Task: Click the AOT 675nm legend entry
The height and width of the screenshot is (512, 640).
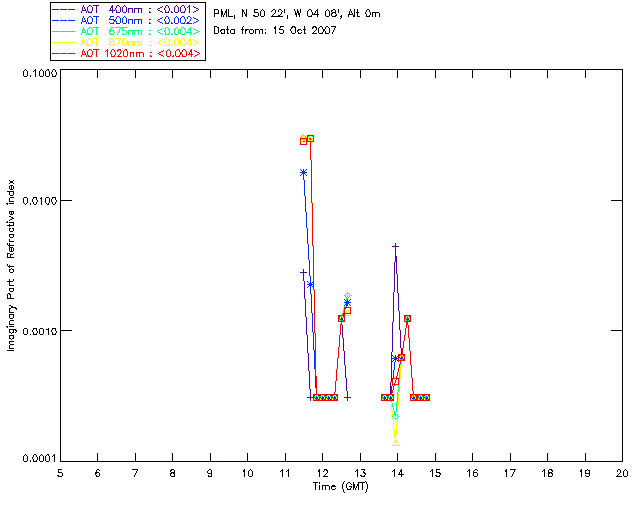Action: (127, 31)
